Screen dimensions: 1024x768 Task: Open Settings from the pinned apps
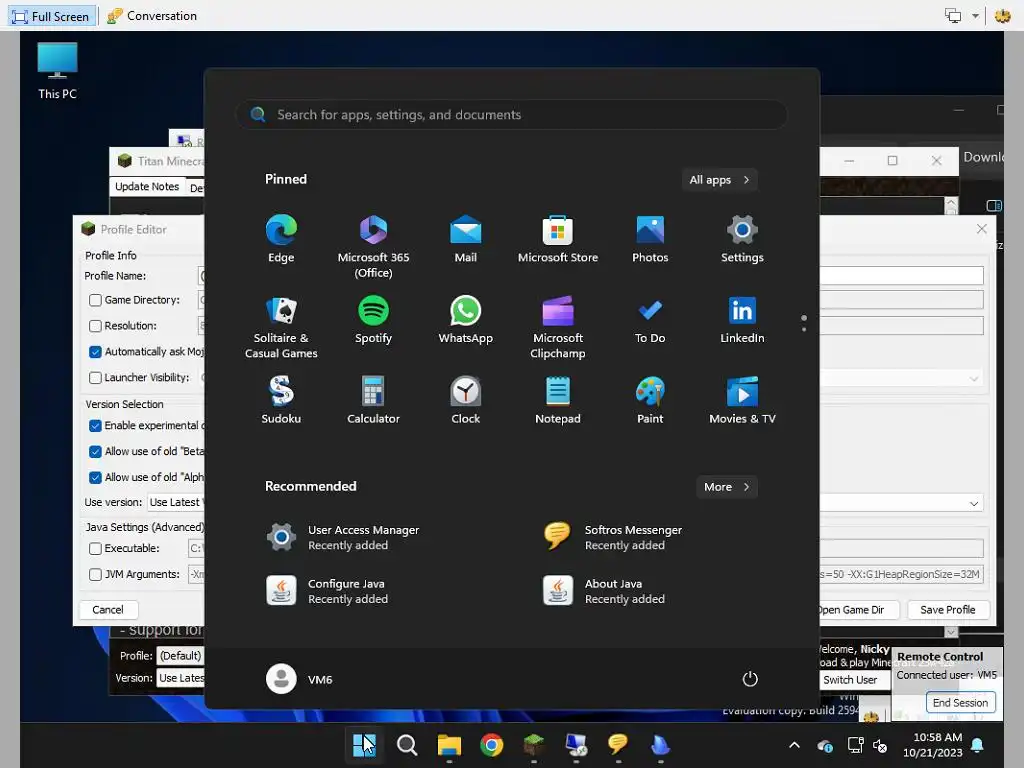coord(742,238)
